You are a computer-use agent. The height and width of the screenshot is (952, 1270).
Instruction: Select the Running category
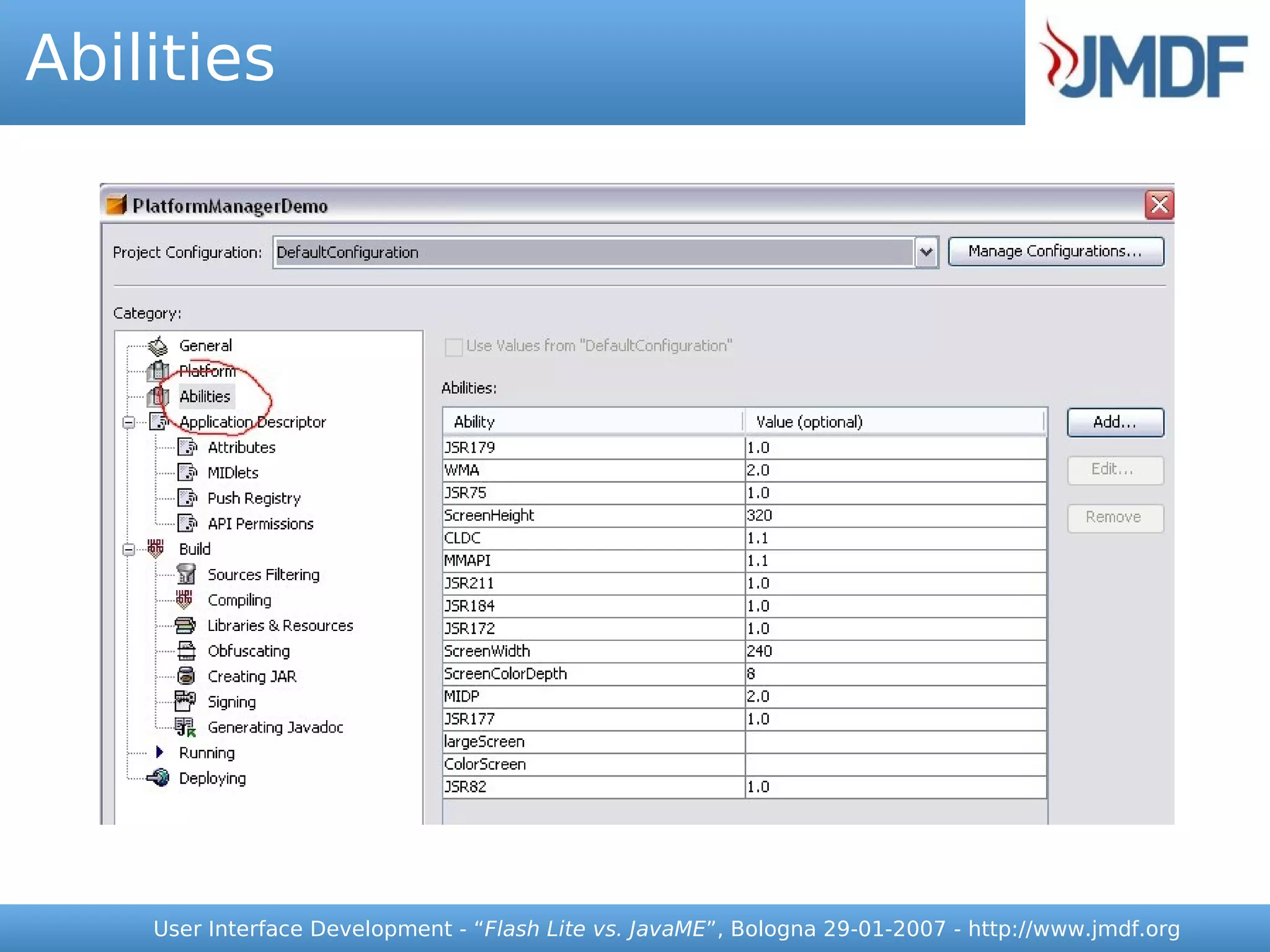click(x=207, y=752)
